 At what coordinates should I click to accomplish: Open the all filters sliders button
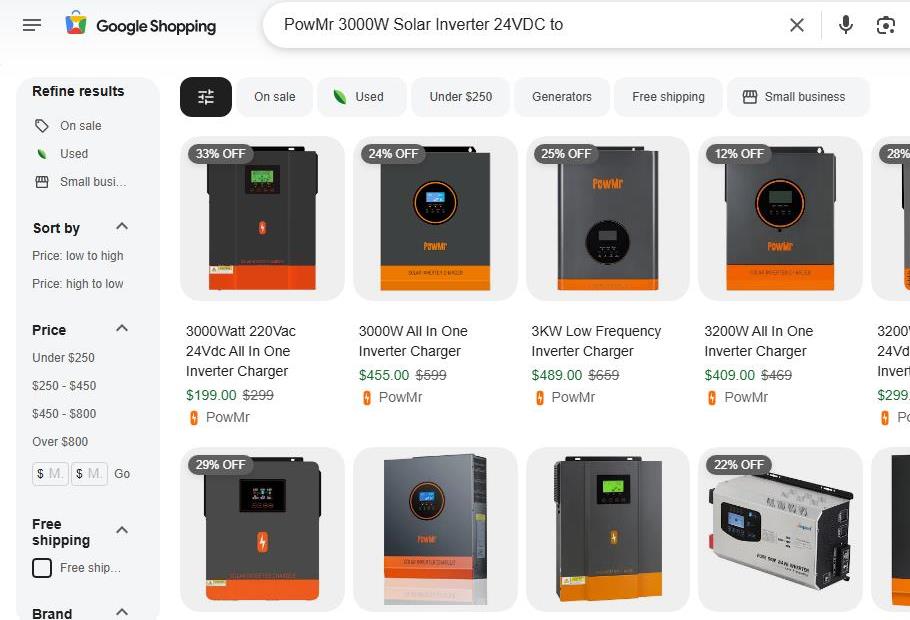tap(206, 97)
